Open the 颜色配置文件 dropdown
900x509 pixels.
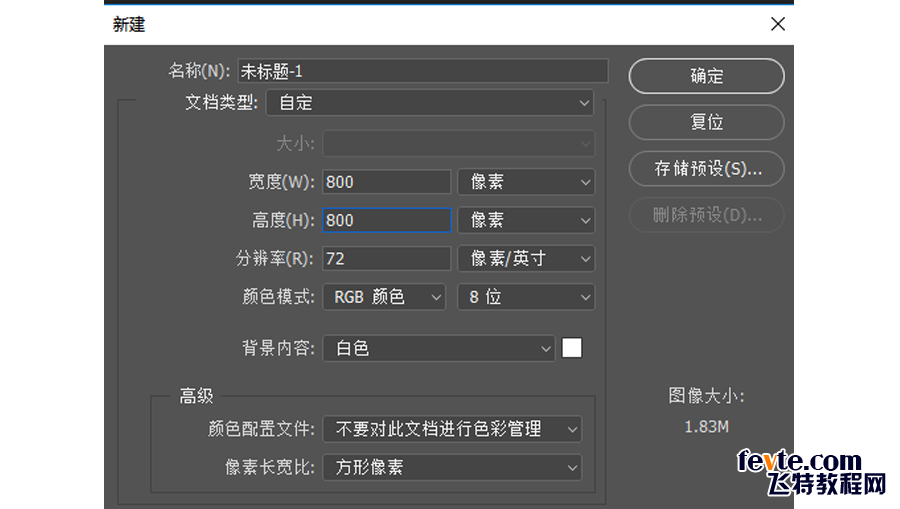tap(452, 429)
